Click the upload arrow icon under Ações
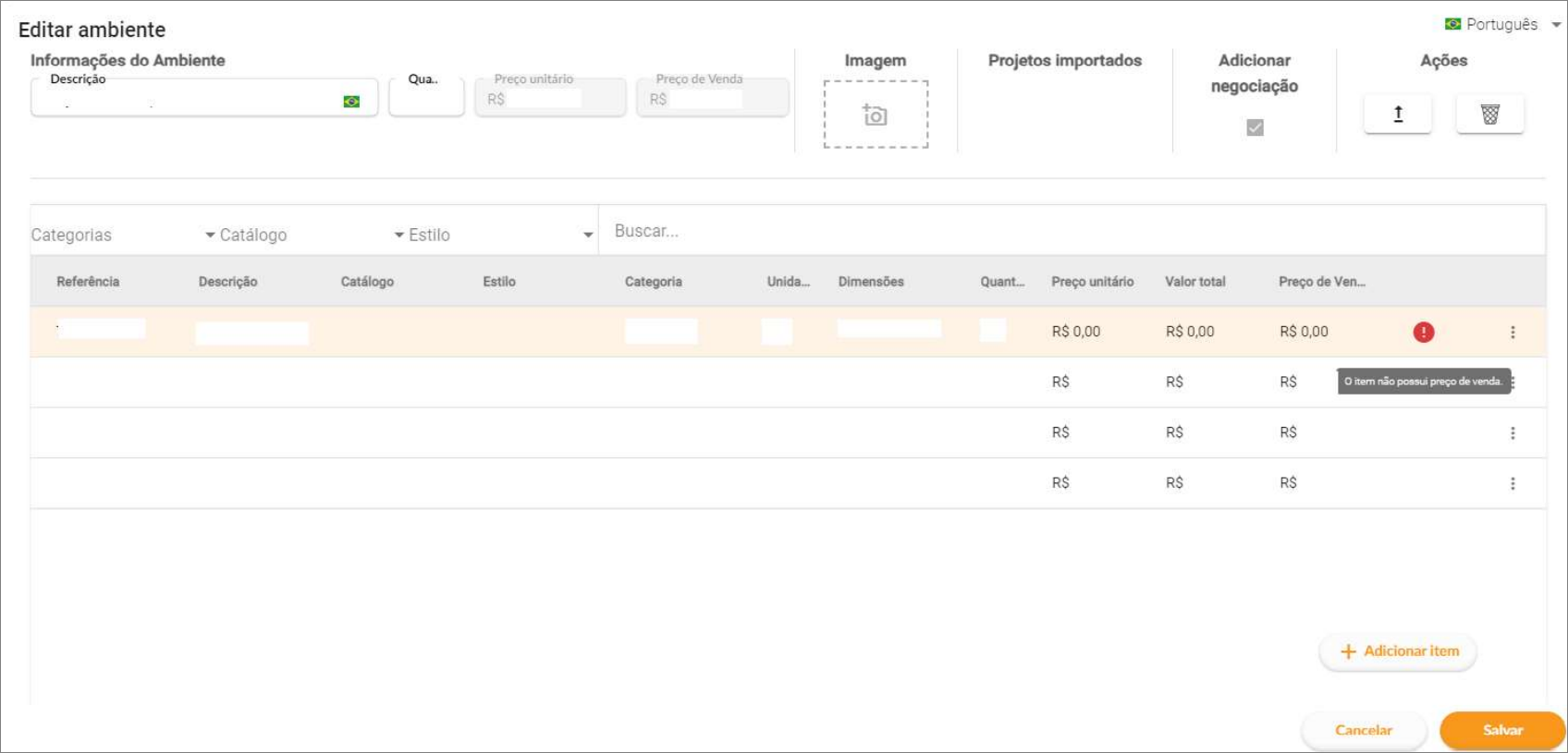This screenshot has height=753, width=1568. click(x=1398, y=114)
